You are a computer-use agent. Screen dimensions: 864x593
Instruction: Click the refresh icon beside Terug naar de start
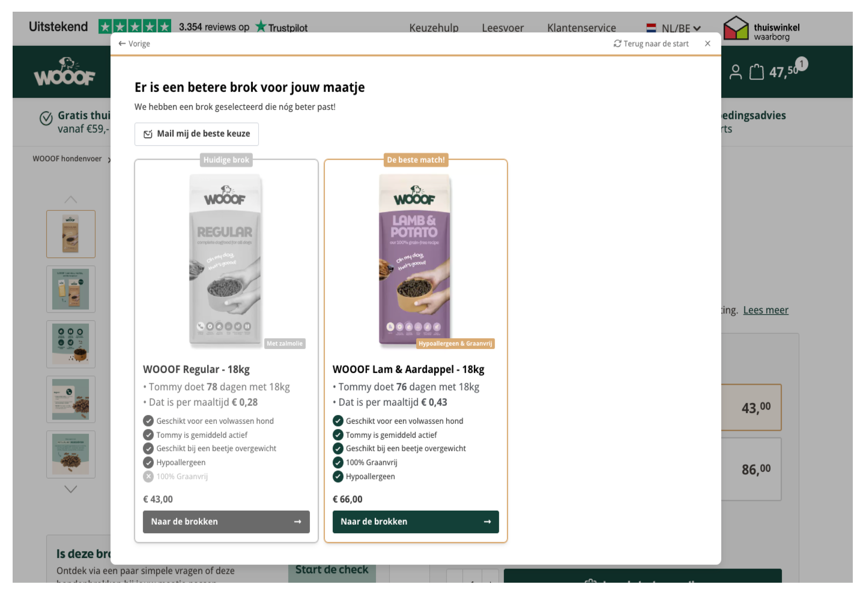(x=617, y=44)
